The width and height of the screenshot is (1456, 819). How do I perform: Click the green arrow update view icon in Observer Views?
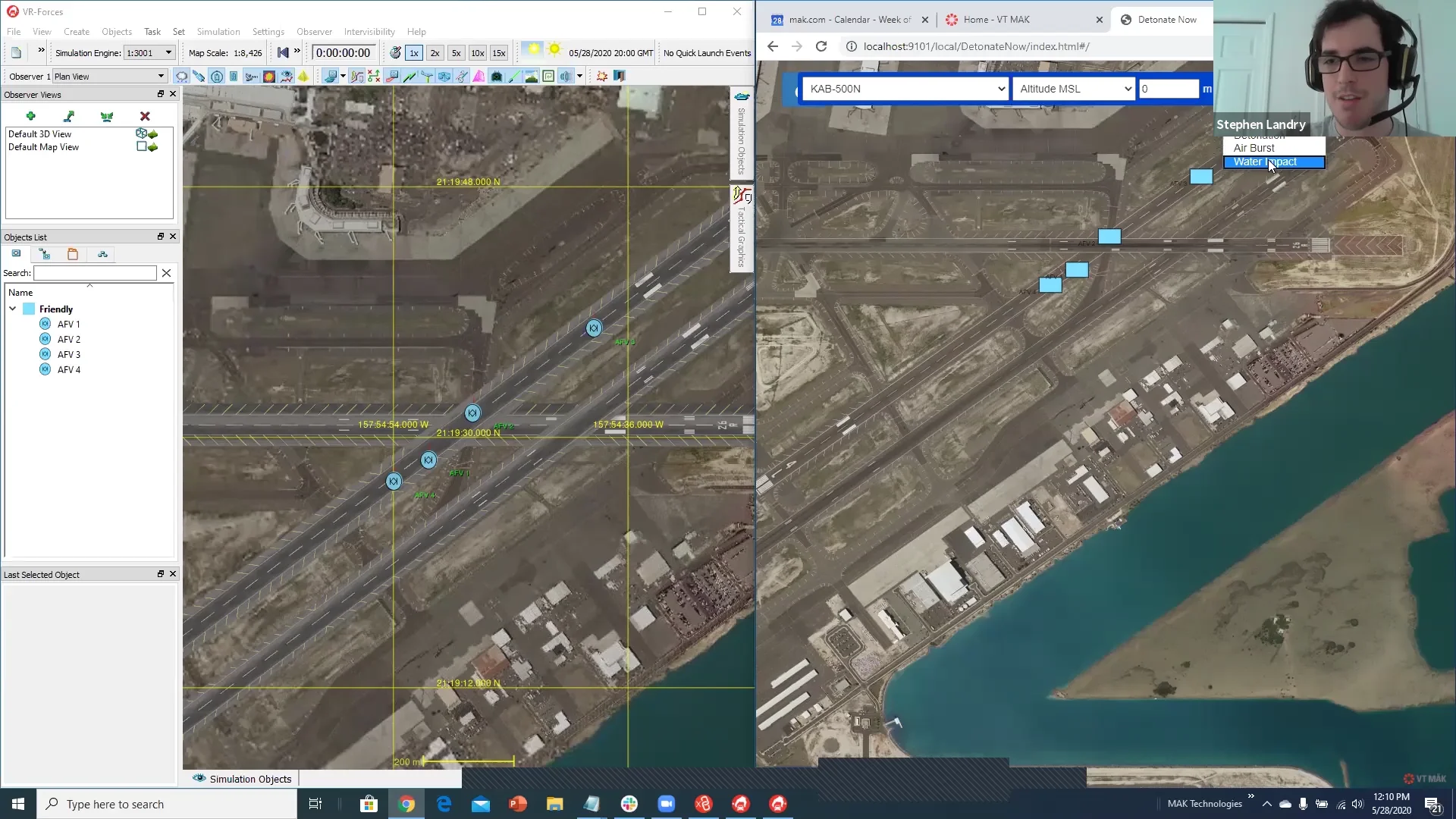pos(69,116)
